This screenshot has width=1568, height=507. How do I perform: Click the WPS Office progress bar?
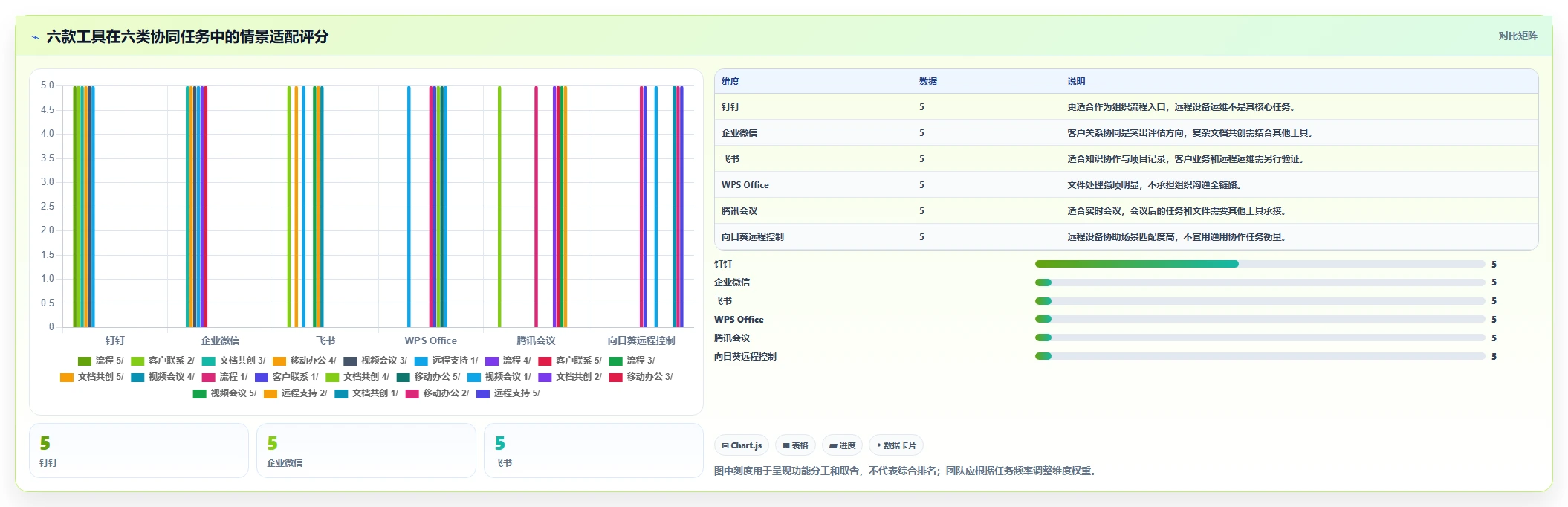tap(1260, 320)
